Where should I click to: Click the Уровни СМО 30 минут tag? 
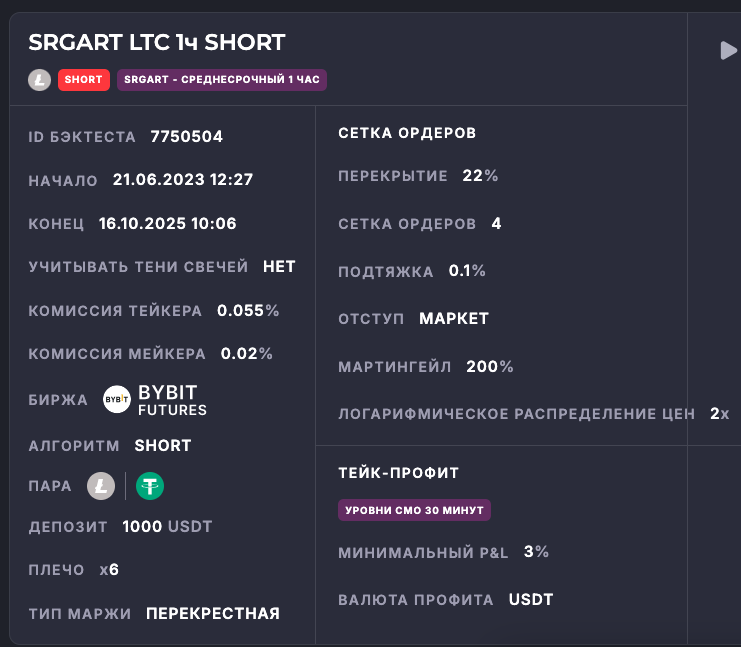(x=414, y=510)
